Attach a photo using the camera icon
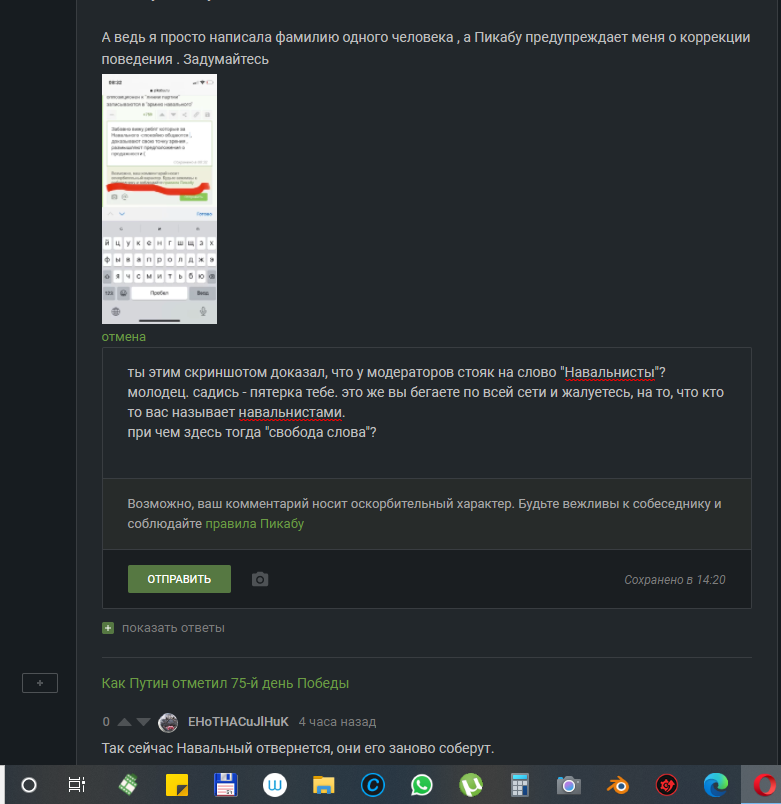Image resolution: width=781 pixels, height=804 pixels. [260, 579]
